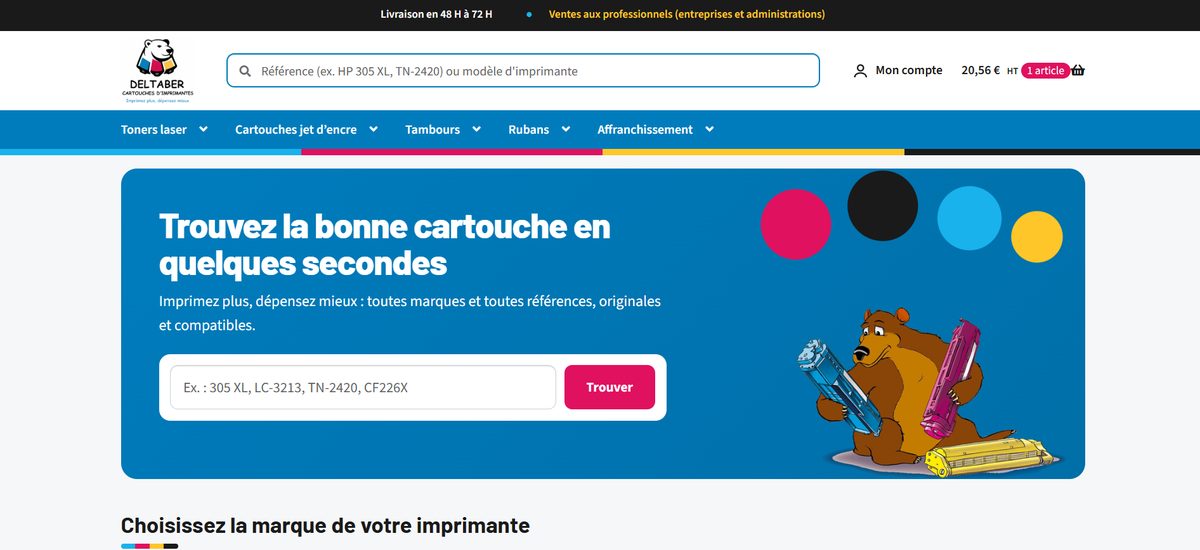Viewport: 1200px width, 550px height.
Task: Click the Trouver button
Action: point(610,387)
